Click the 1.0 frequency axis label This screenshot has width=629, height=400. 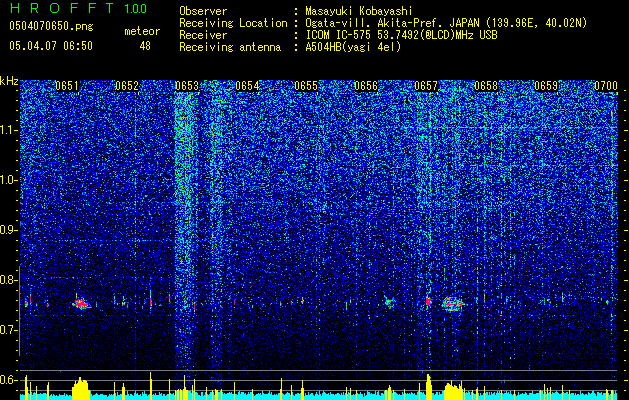click(9, 180)
